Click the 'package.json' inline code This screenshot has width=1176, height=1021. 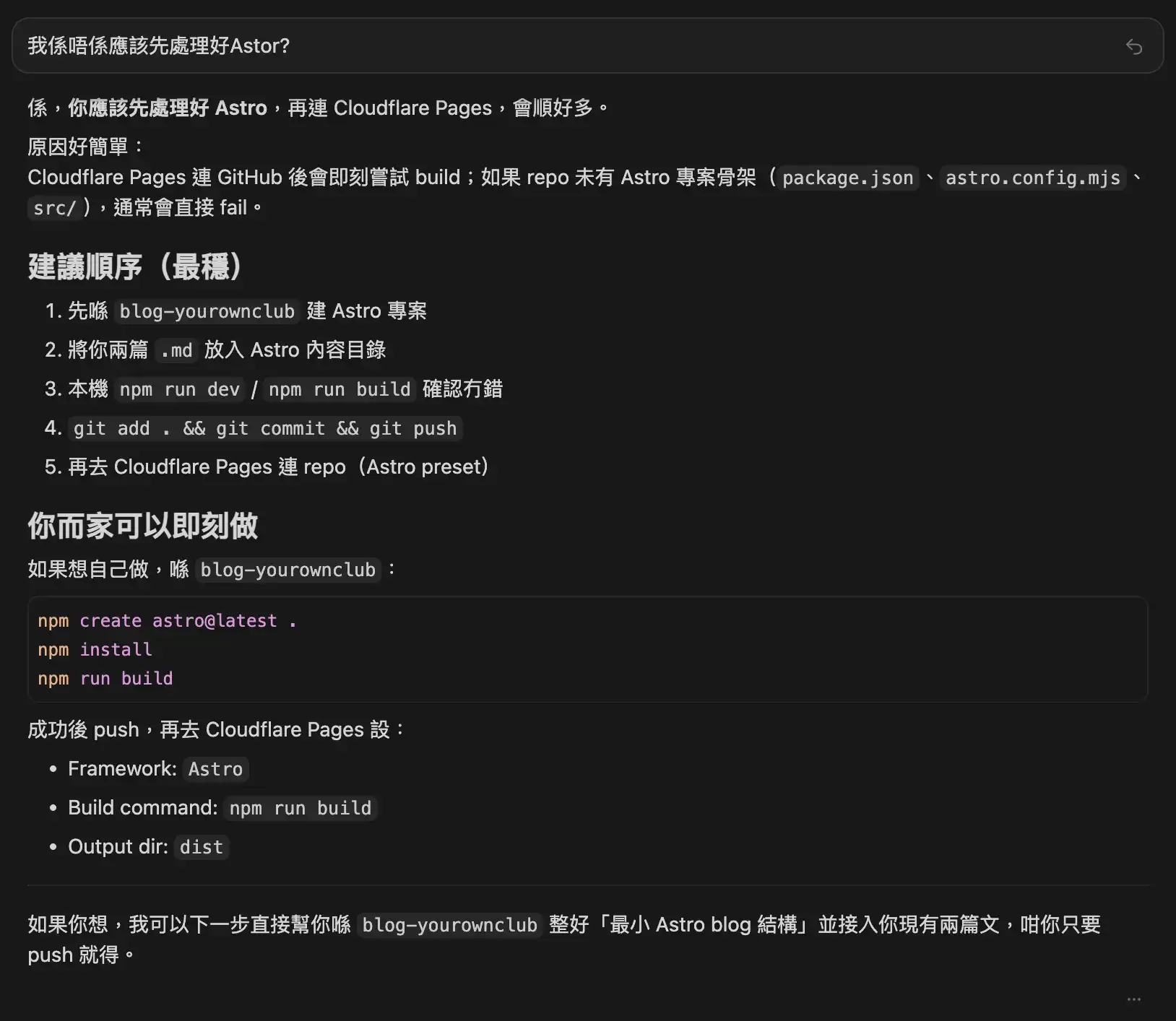[x=848, y=178]
